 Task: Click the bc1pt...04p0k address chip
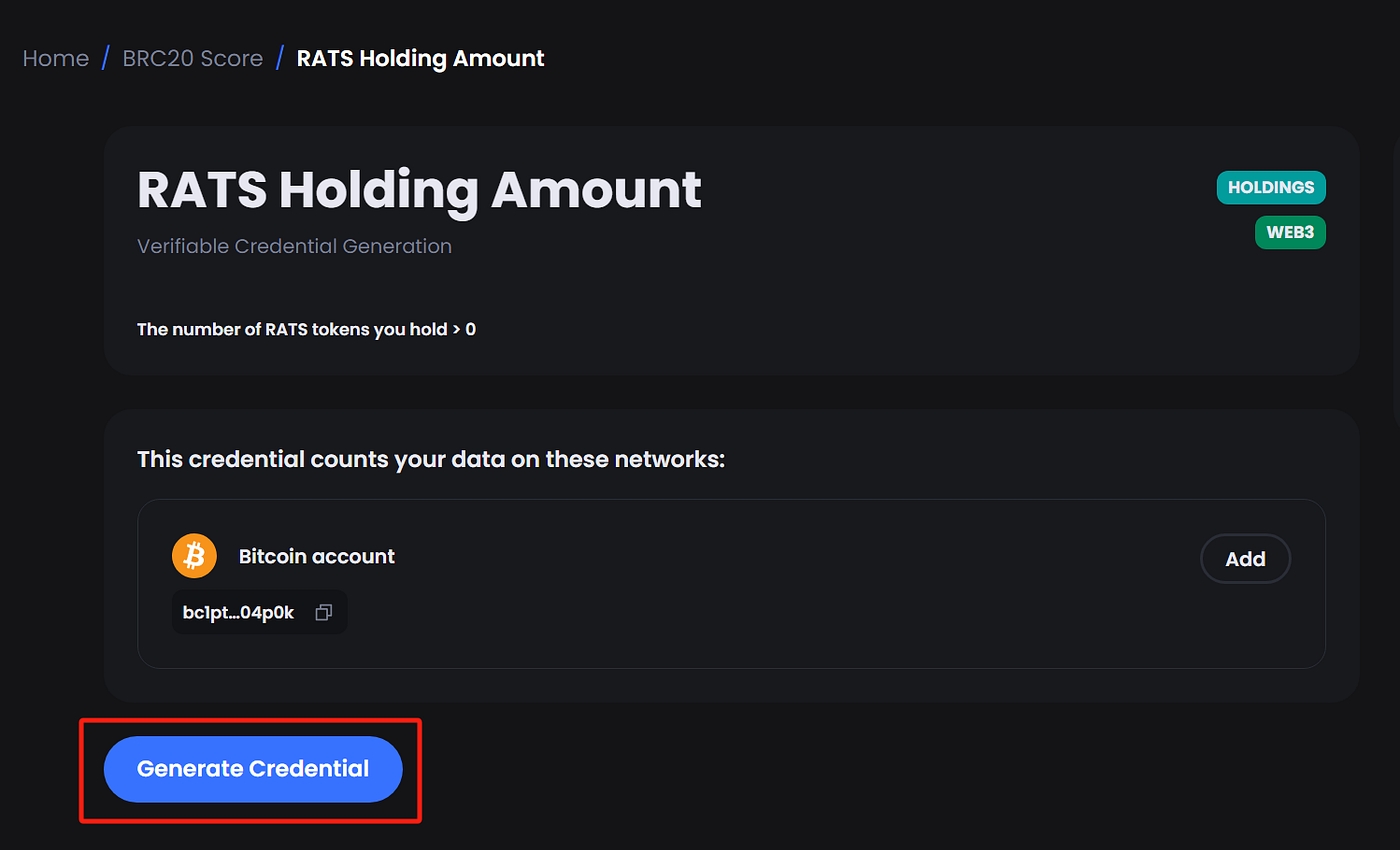point(240,613)
